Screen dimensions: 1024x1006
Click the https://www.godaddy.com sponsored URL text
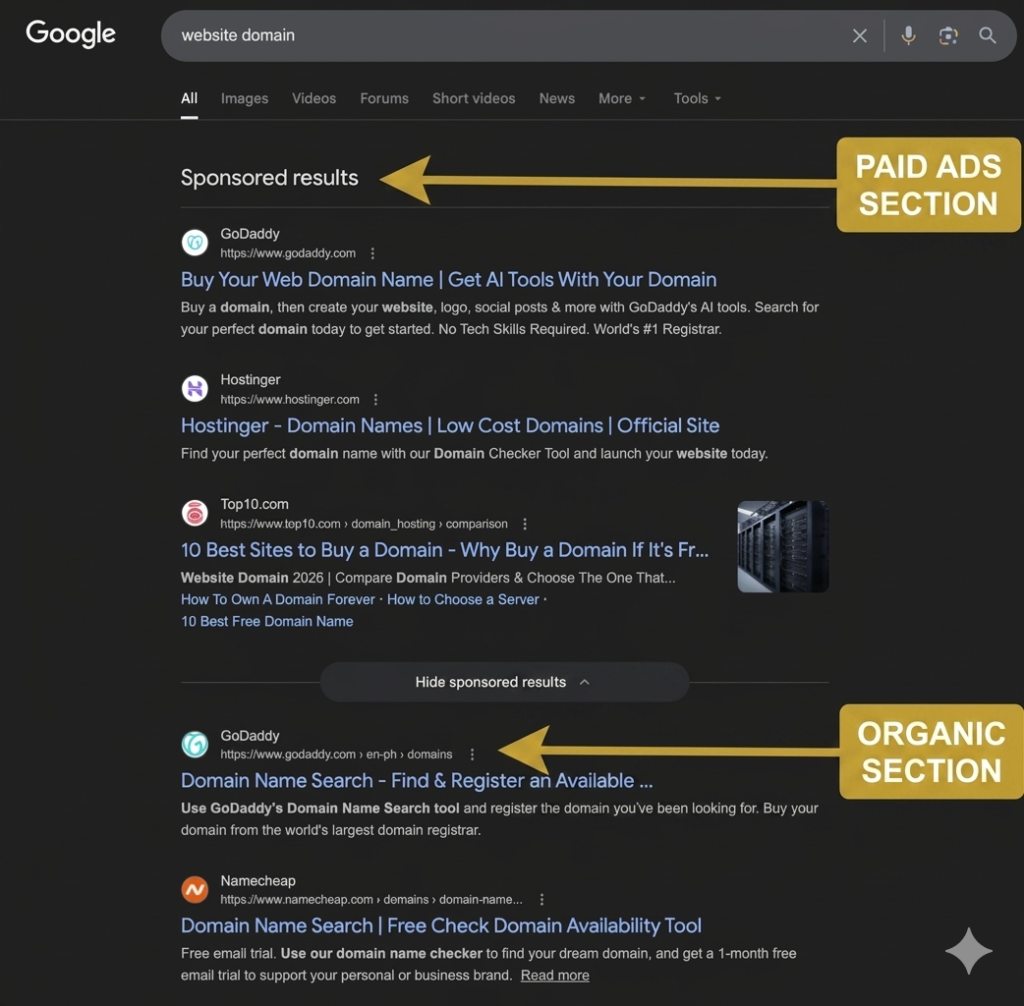pyautogui.click(x=288, y=253)
